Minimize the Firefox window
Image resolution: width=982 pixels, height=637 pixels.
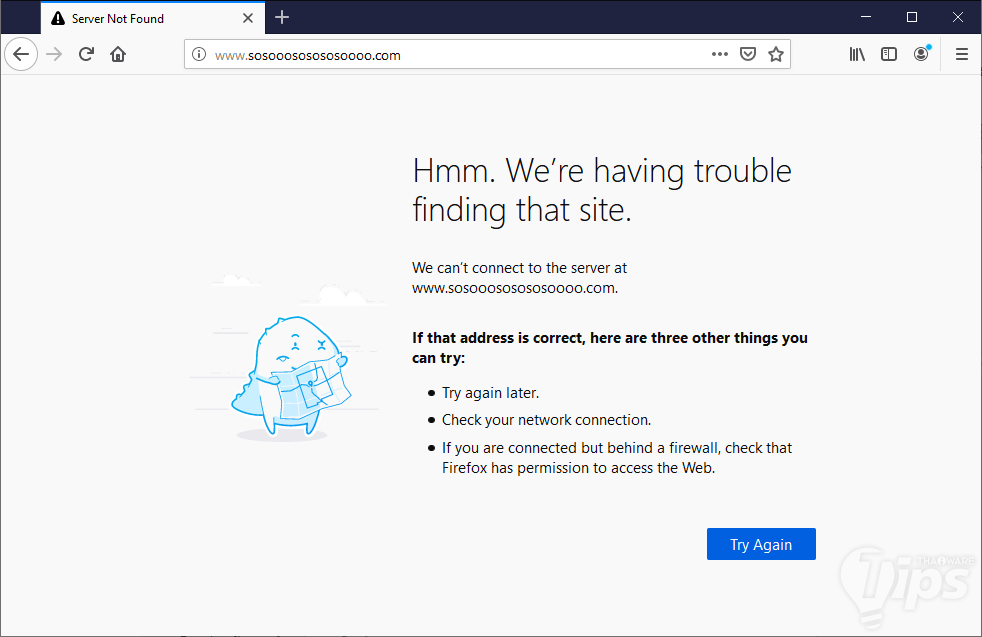click(866, 17)
